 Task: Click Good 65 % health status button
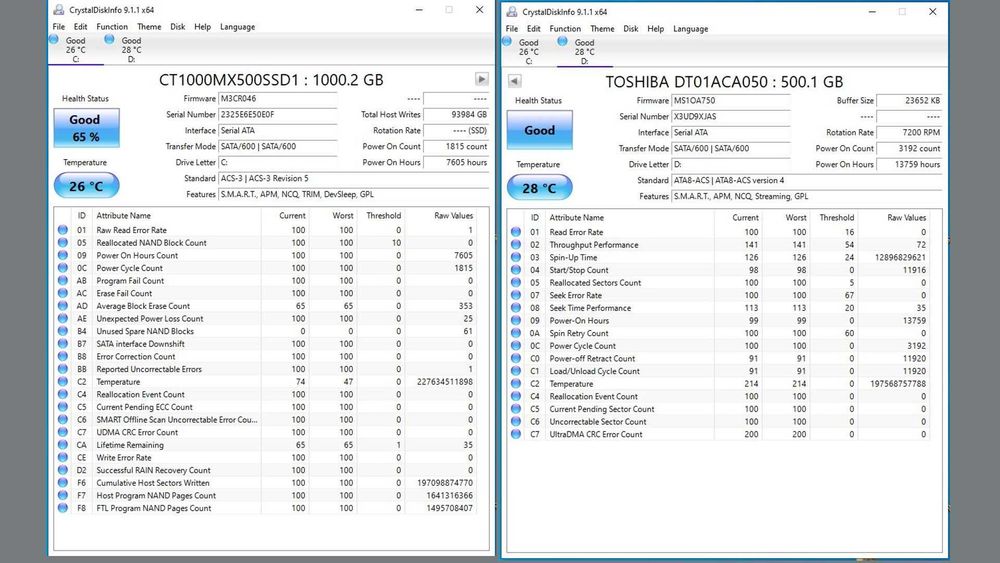[86, 128]
